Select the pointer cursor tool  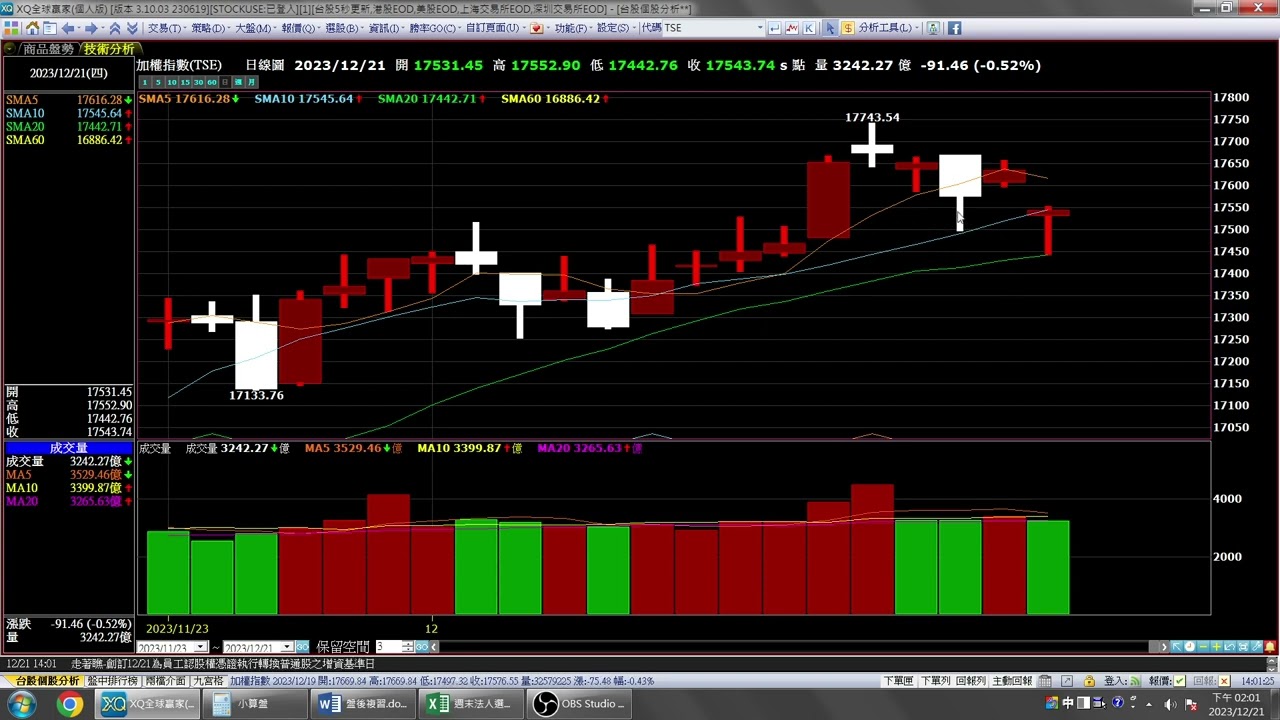830,28
